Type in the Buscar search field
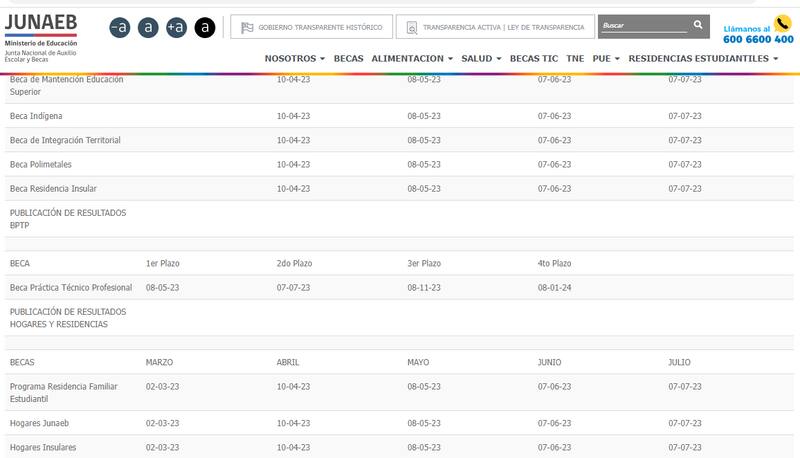 (640, 25)
